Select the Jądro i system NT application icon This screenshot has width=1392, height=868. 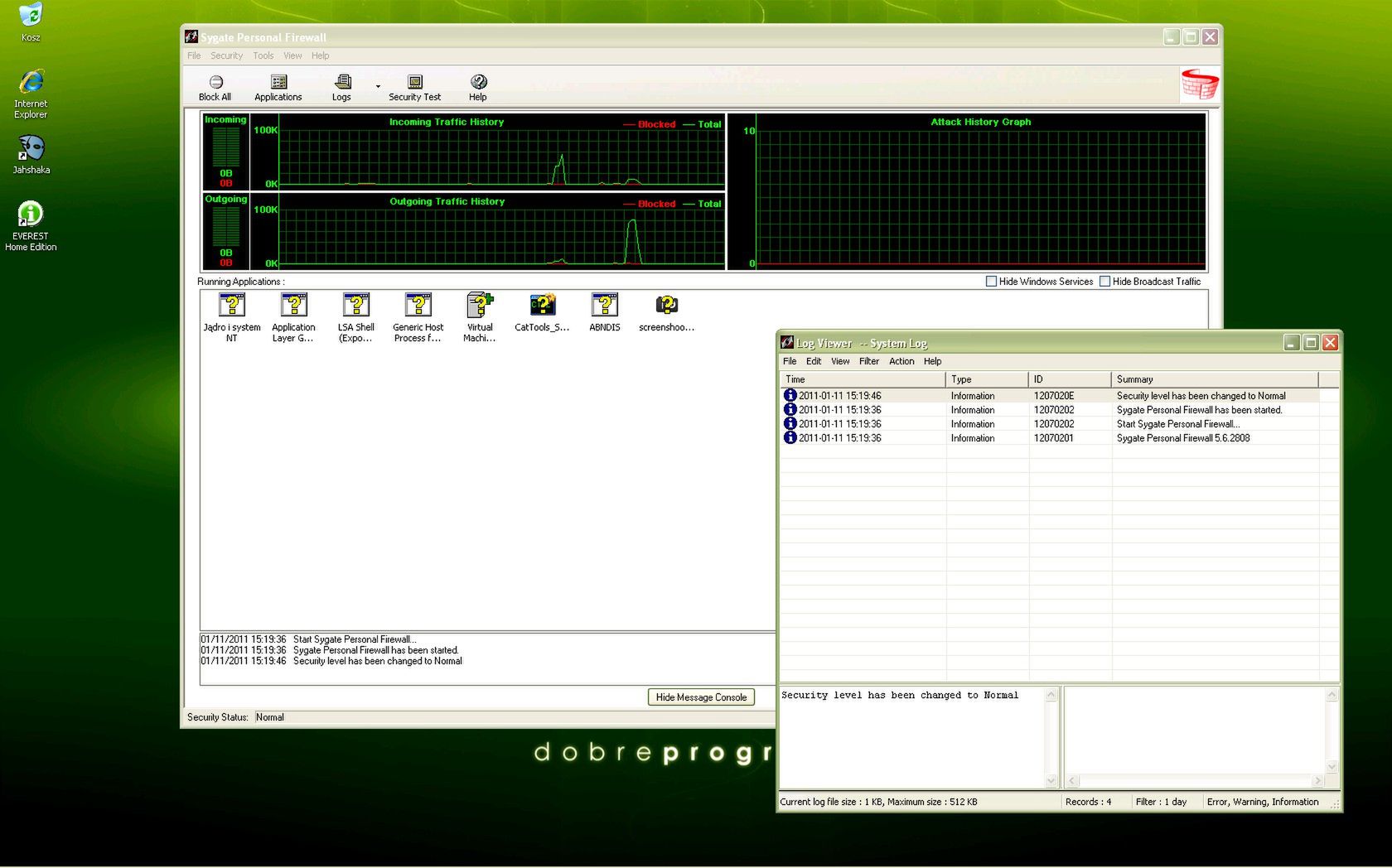pos(232,318)
